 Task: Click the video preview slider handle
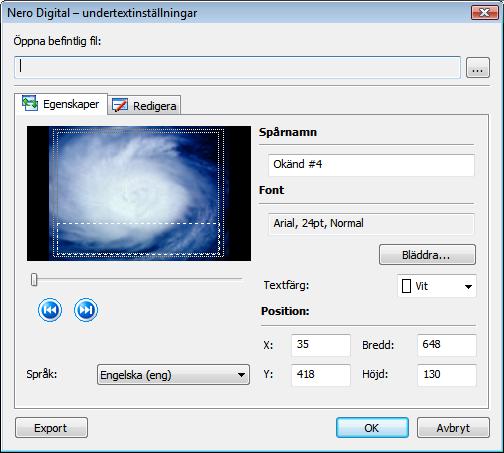[34, 279]
